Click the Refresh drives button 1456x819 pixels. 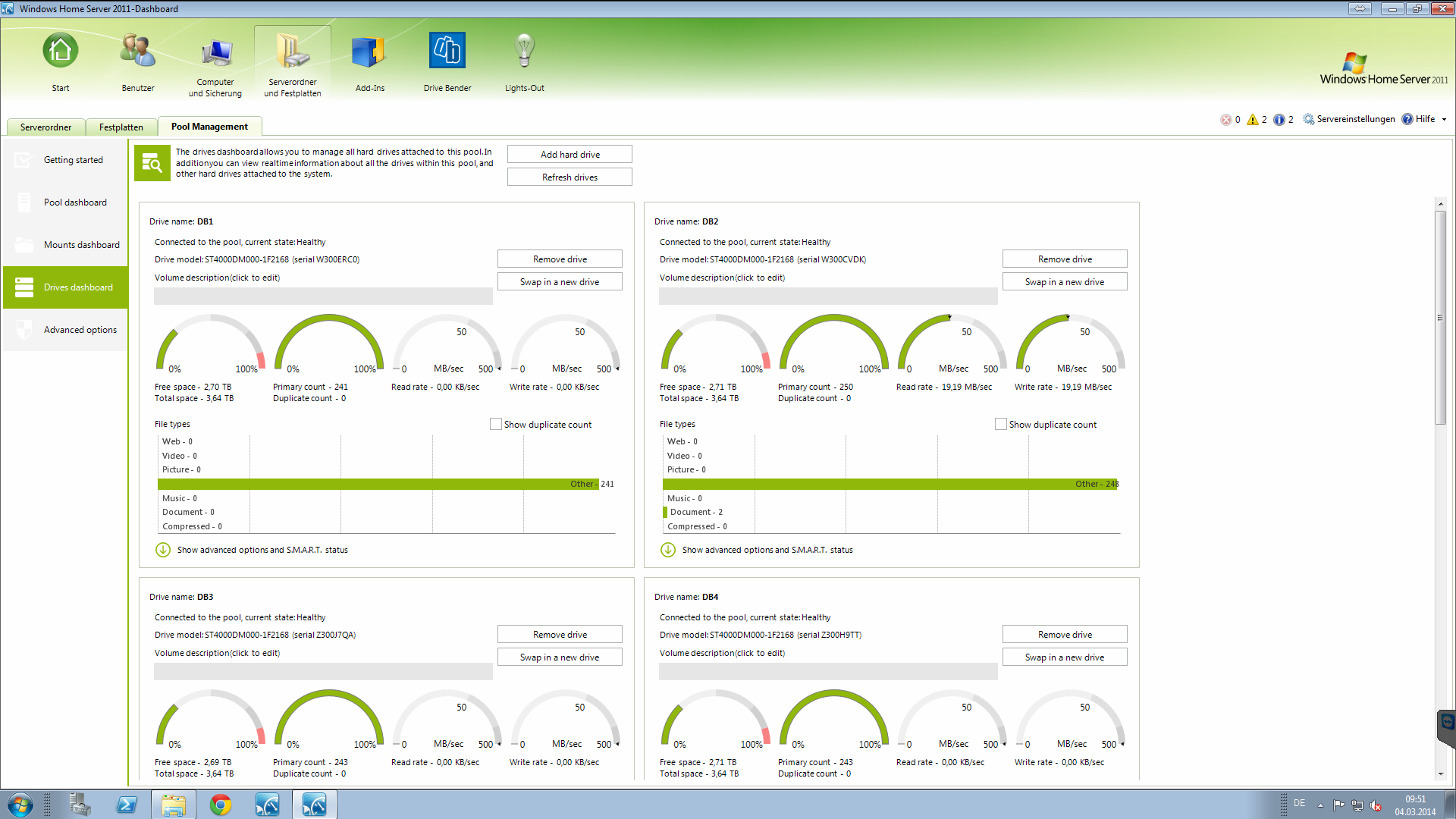[570, 177]
